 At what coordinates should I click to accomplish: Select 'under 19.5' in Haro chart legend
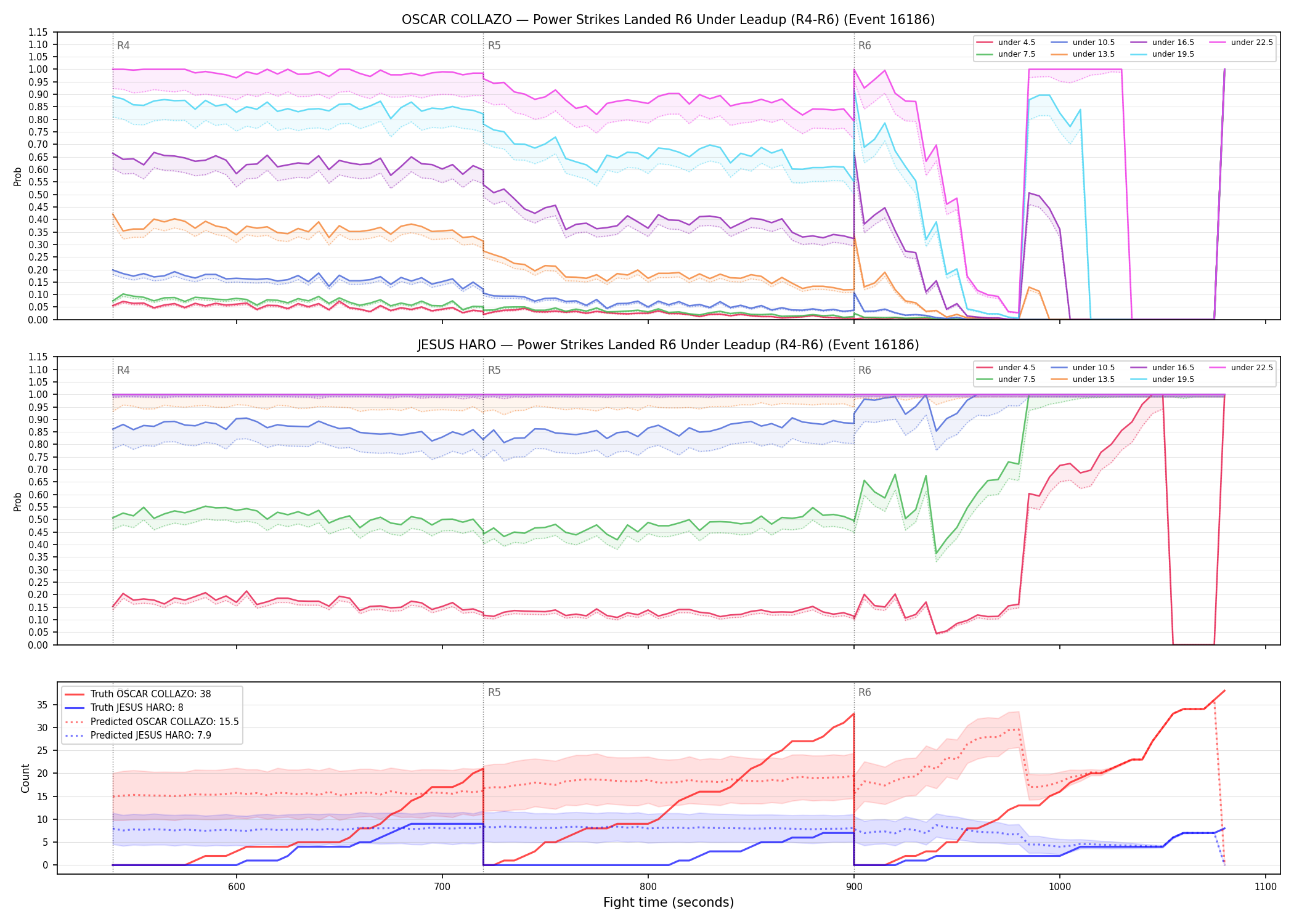[x=1162, y=379]
